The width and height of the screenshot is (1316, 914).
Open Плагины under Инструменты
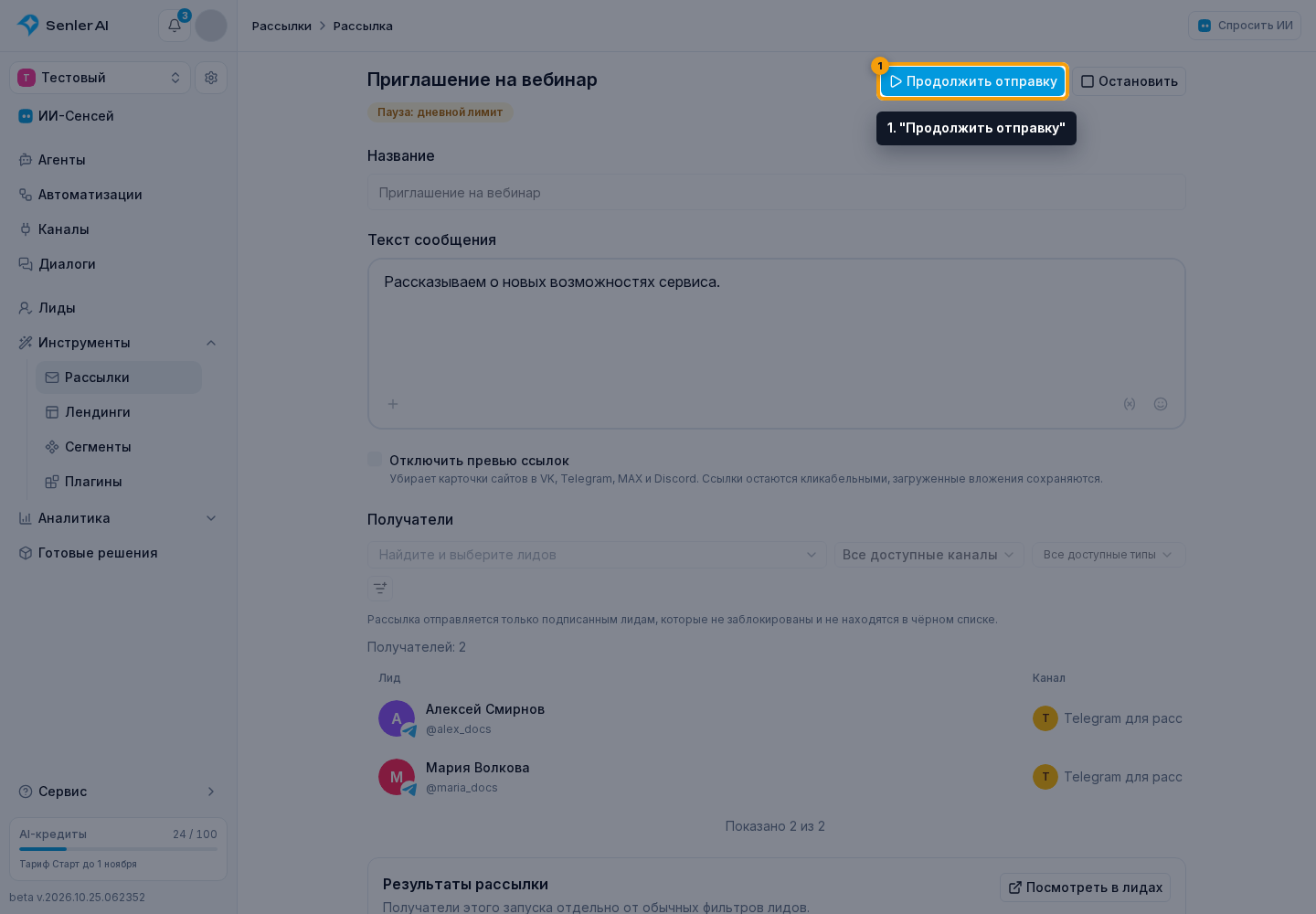(119, 482)
